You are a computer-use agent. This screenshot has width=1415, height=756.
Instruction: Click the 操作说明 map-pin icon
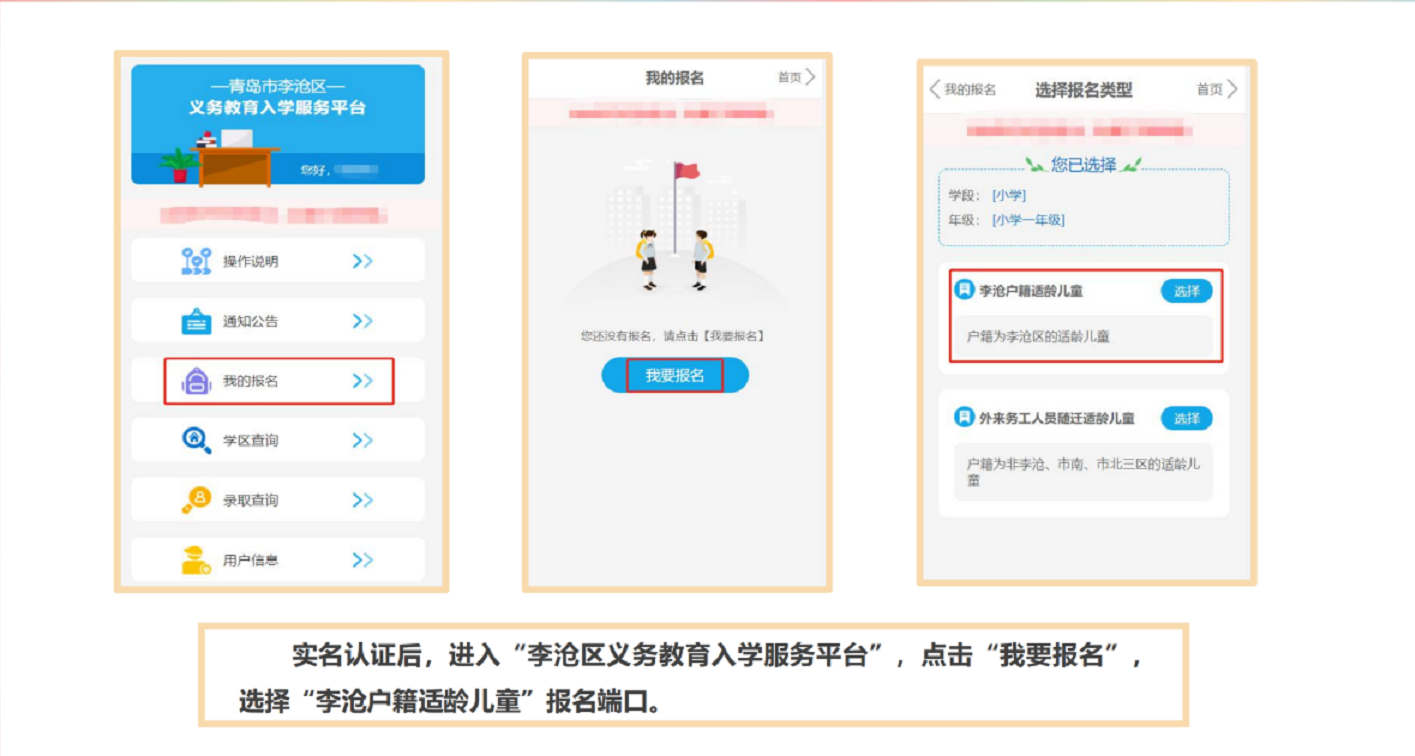click(x=196, y=261)
